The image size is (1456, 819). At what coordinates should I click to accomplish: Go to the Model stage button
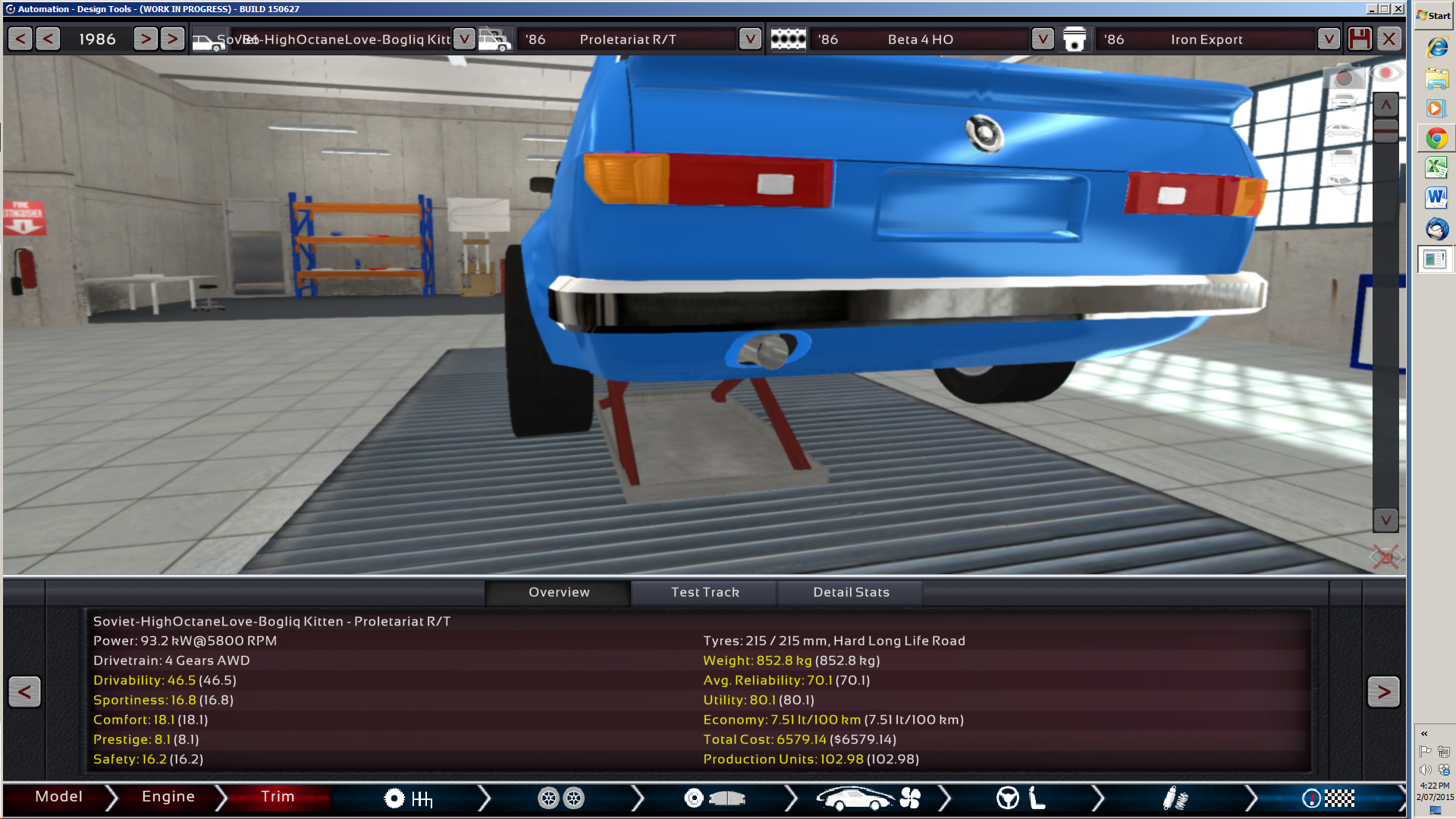click(x=58, y=796)
